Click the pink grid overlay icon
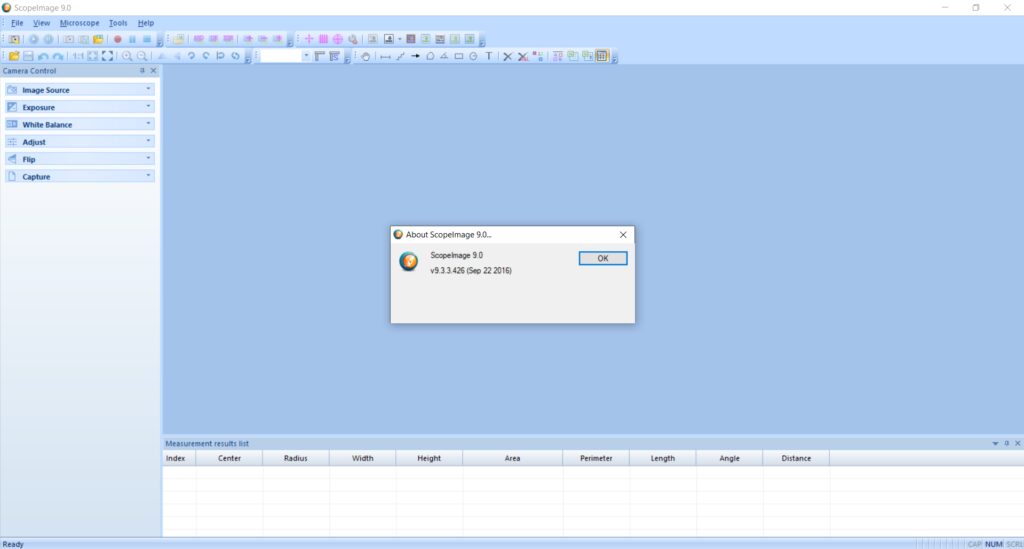This screenshot has width=1024, height=549. [323, 39]
